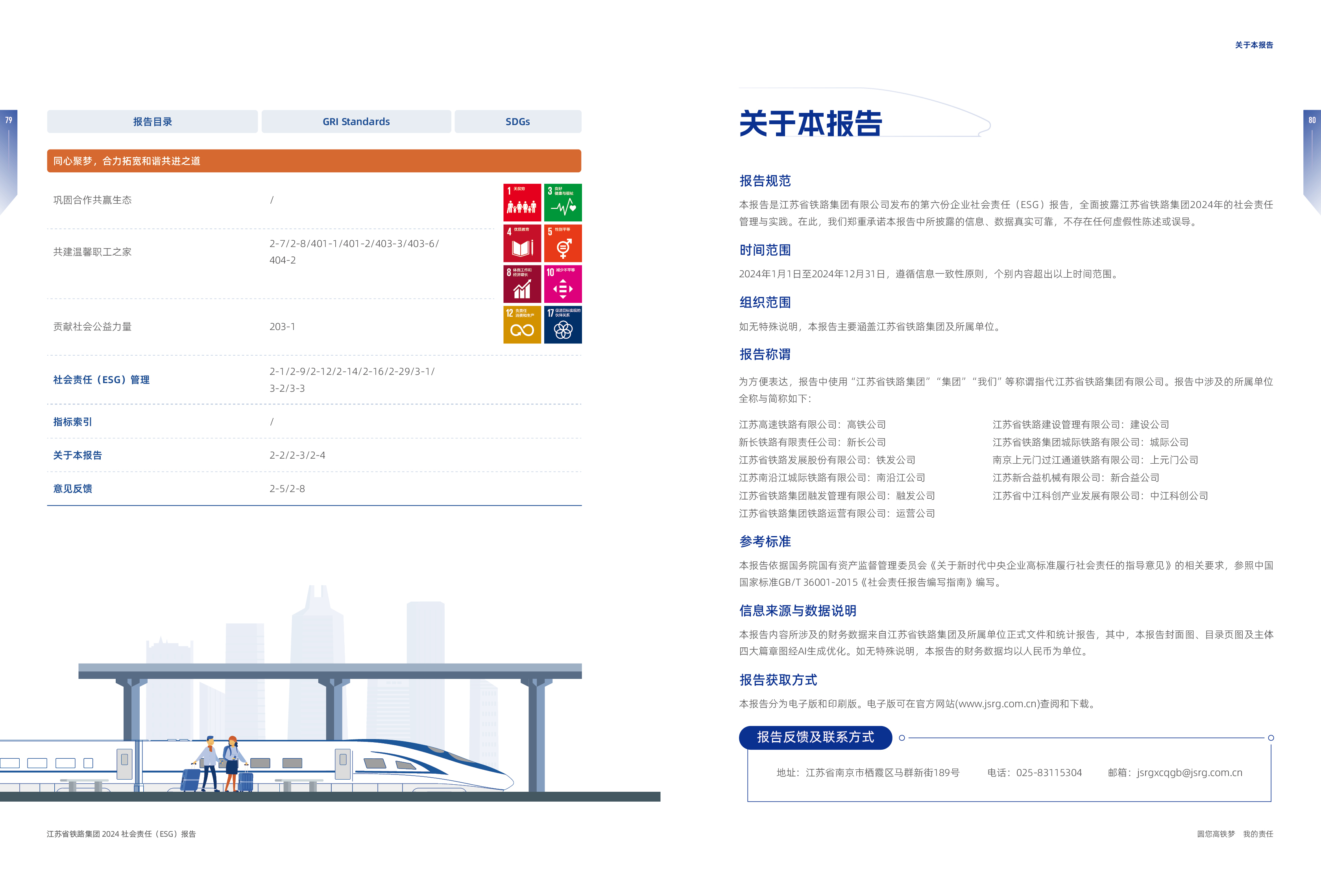Image resolution: width=1321 pixels, height=896 pixels.
Task: Click the 报告反馈及联系方式 blue button
Action: point(815,737)
